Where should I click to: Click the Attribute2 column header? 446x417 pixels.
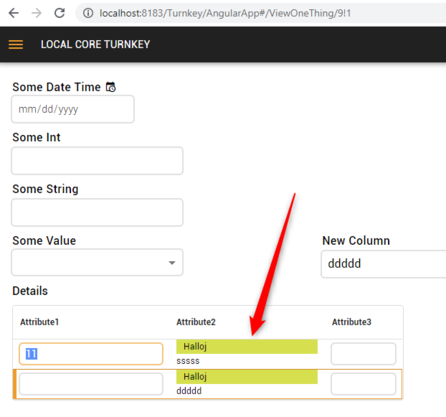point(196,322)
